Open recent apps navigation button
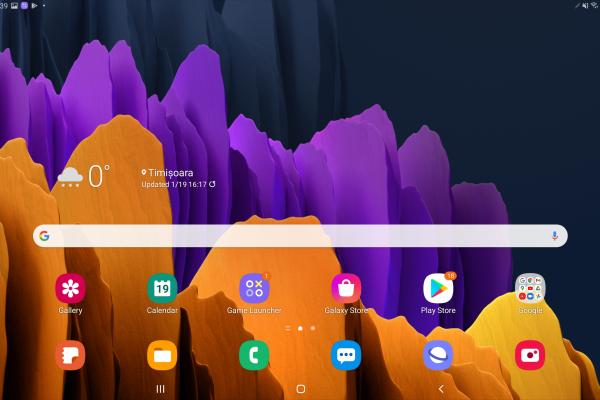Screen dimensions: 600x400 [161, 389]
